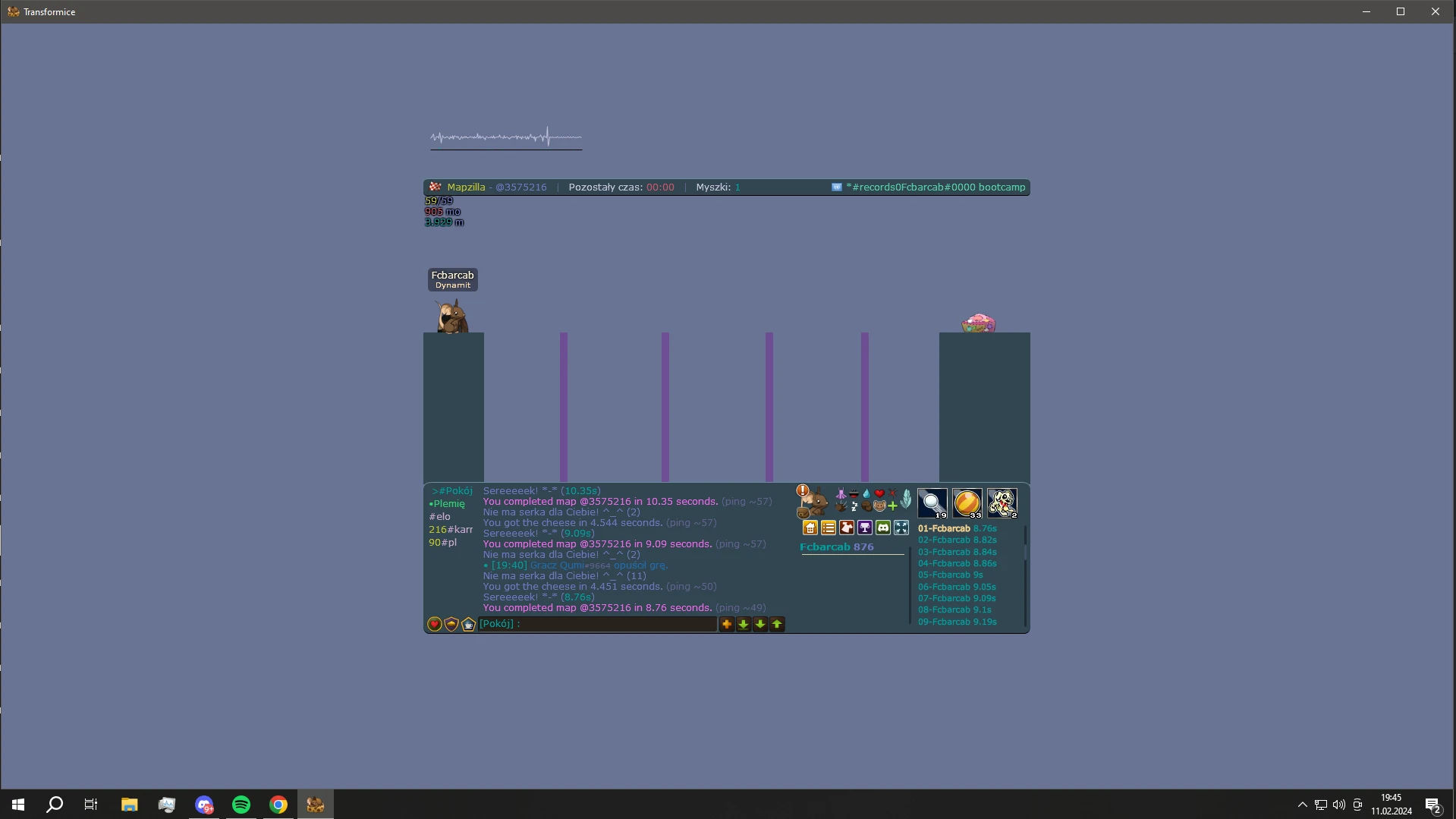Select the snowball consumable with count 19
The image size is (1456, 819).
coord(932,503)
